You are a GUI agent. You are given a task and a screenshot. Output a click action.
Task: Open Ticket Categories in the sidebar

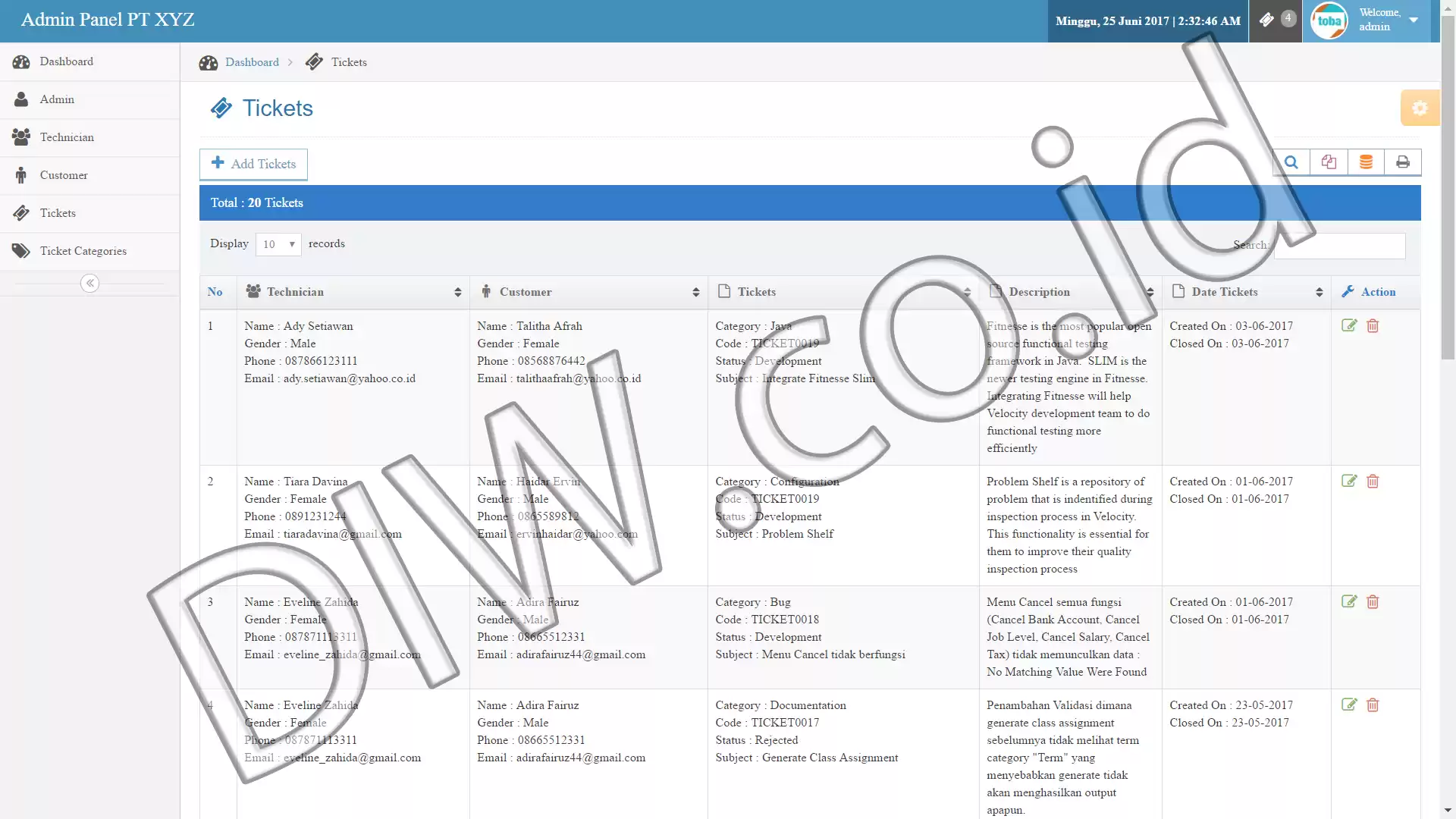pos(89,251)
